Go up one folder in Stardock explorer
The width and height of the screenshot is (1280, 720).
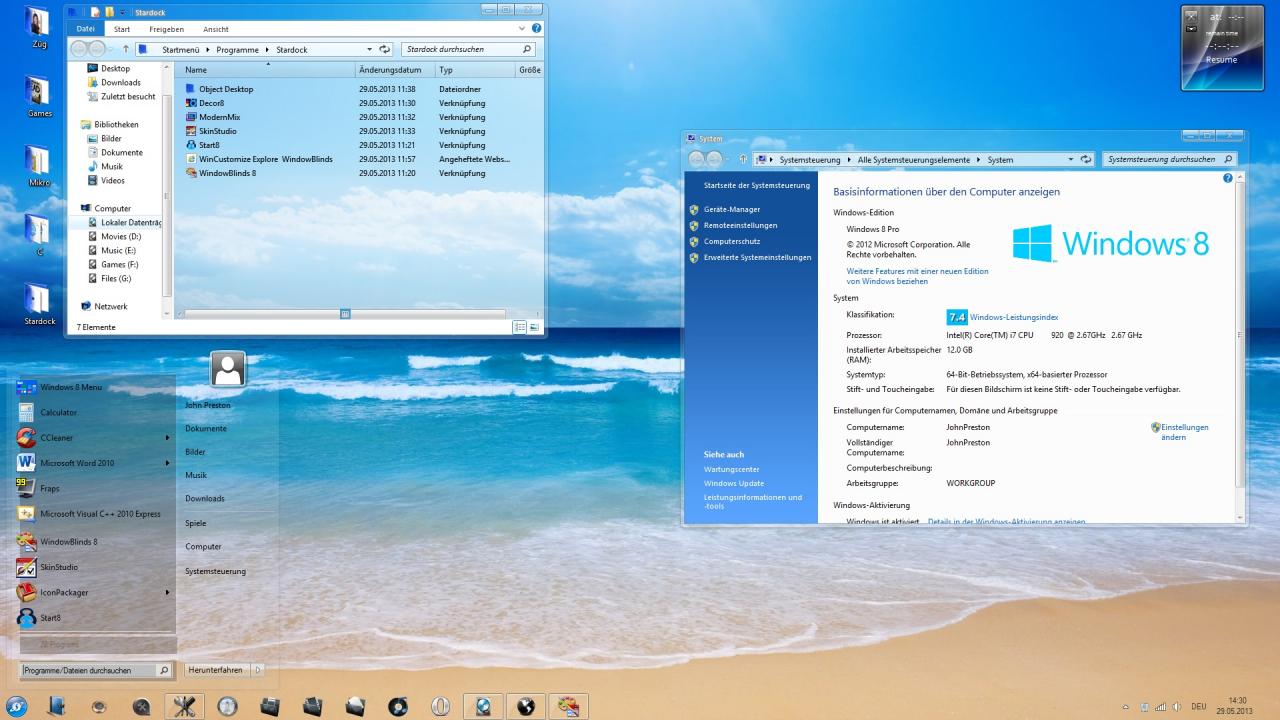click(x=126, y=49)
